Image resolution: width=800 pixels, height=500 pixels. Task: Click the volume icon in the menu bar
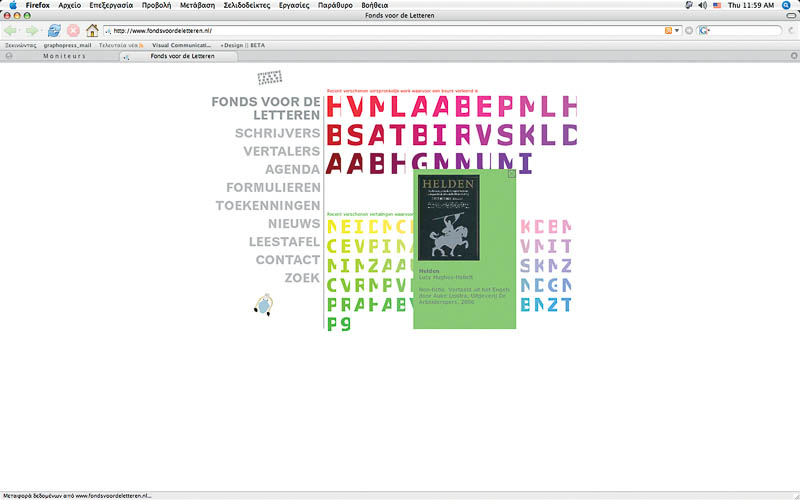pyautogui.click(x=703, y=5)
